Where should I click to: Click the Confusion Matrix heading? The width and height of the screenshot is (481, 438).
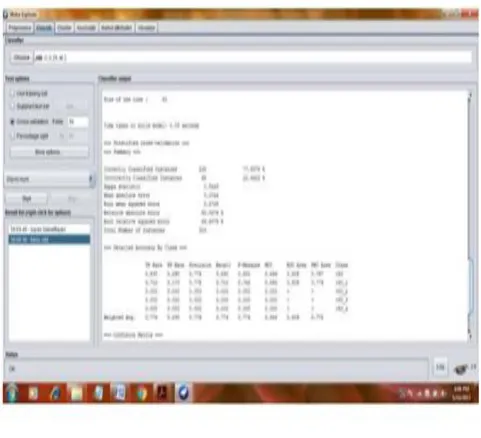pyautogui.click(x=133, y=335)
